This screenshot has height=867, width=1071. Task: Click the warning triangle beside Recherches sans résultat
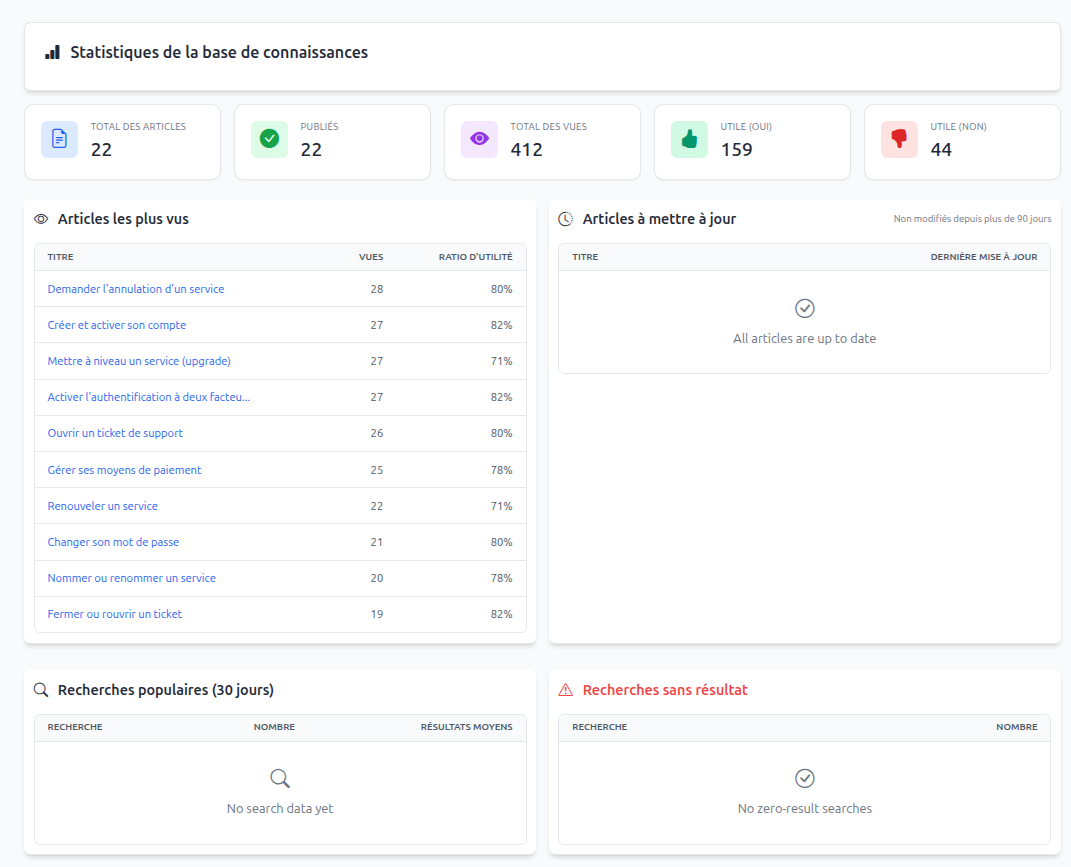coord(566,689)
